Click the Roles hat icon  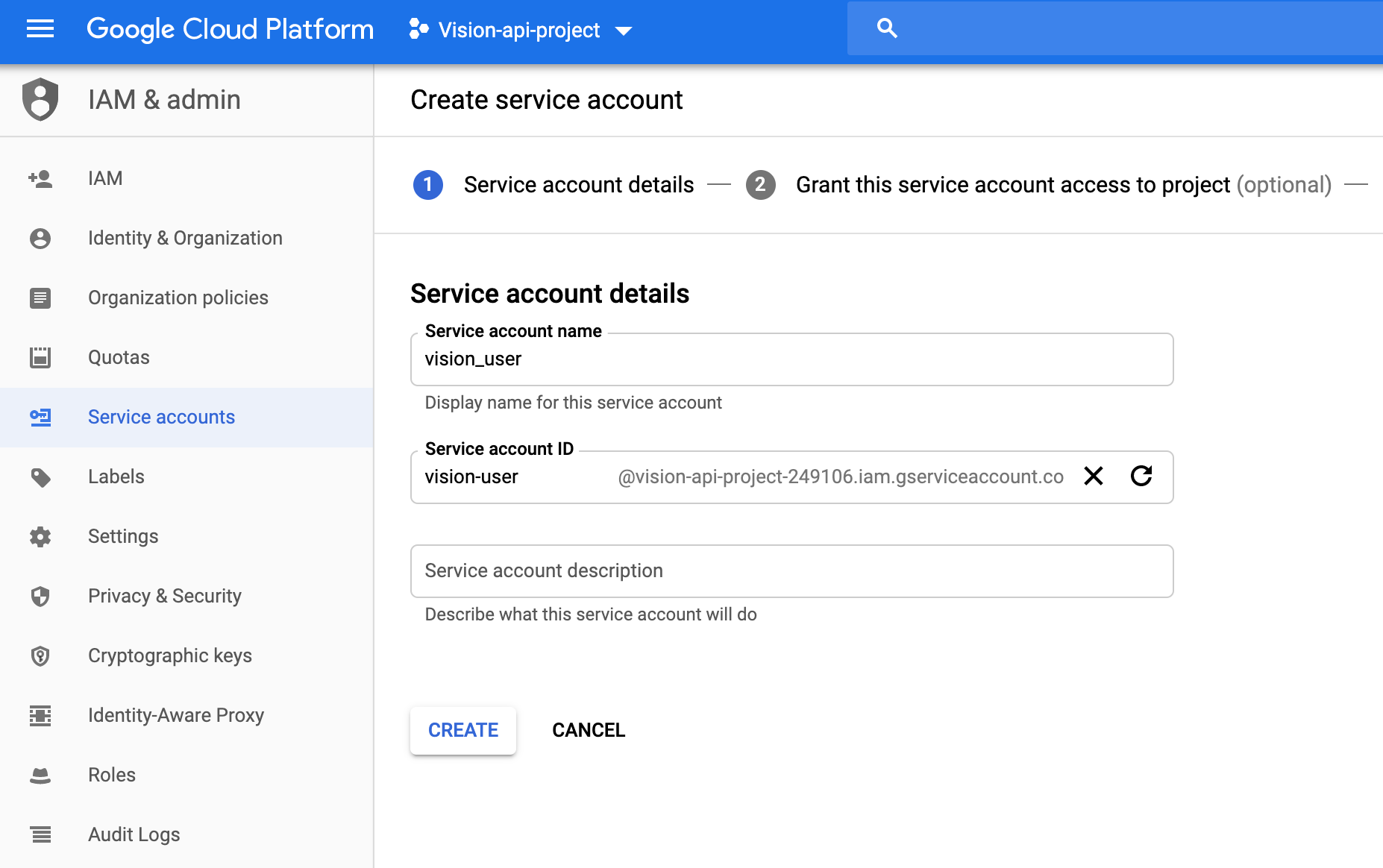click(x=40, y=776)
